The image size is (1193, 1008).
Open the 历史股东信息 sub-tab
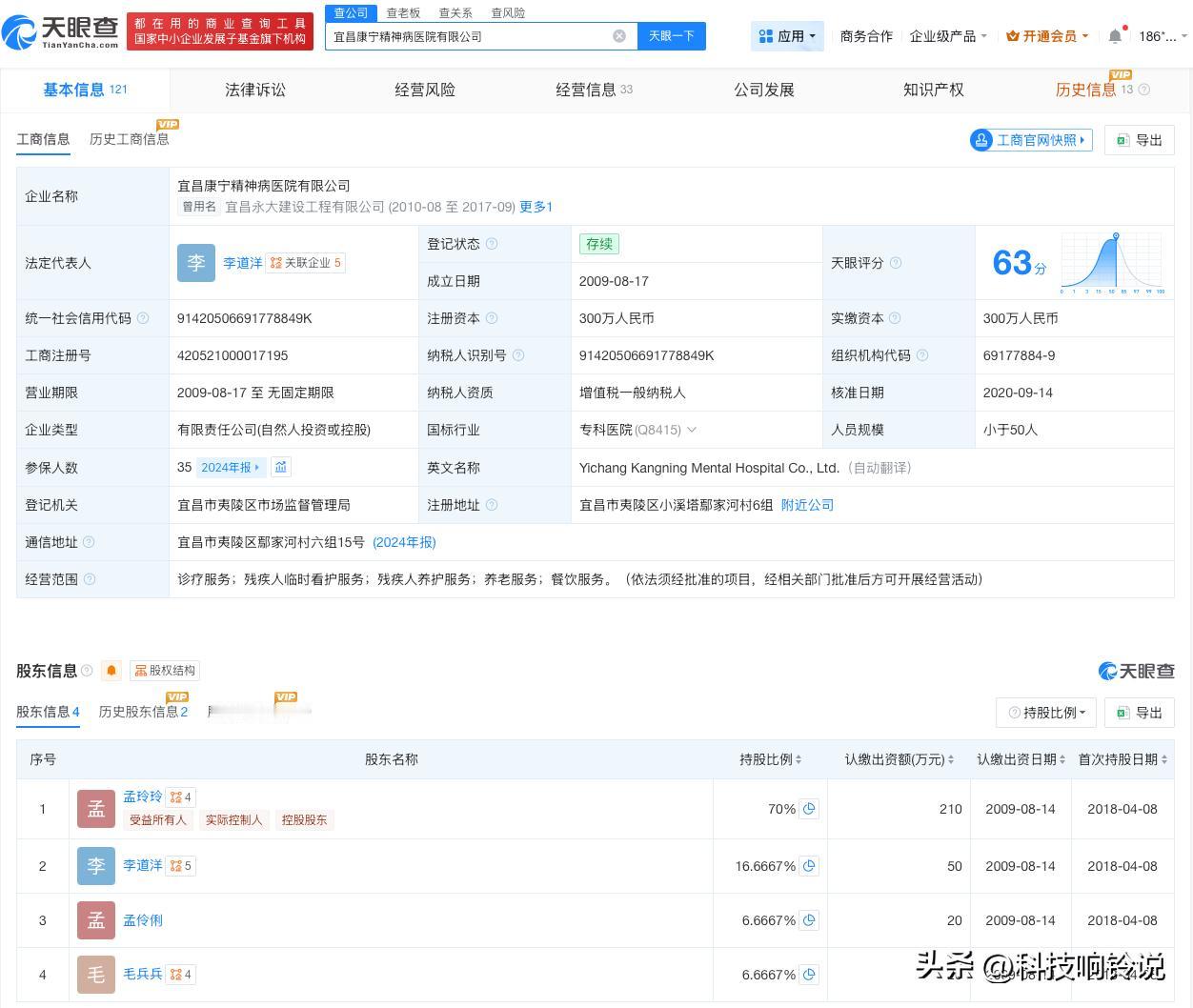click(x=143, y=712)
